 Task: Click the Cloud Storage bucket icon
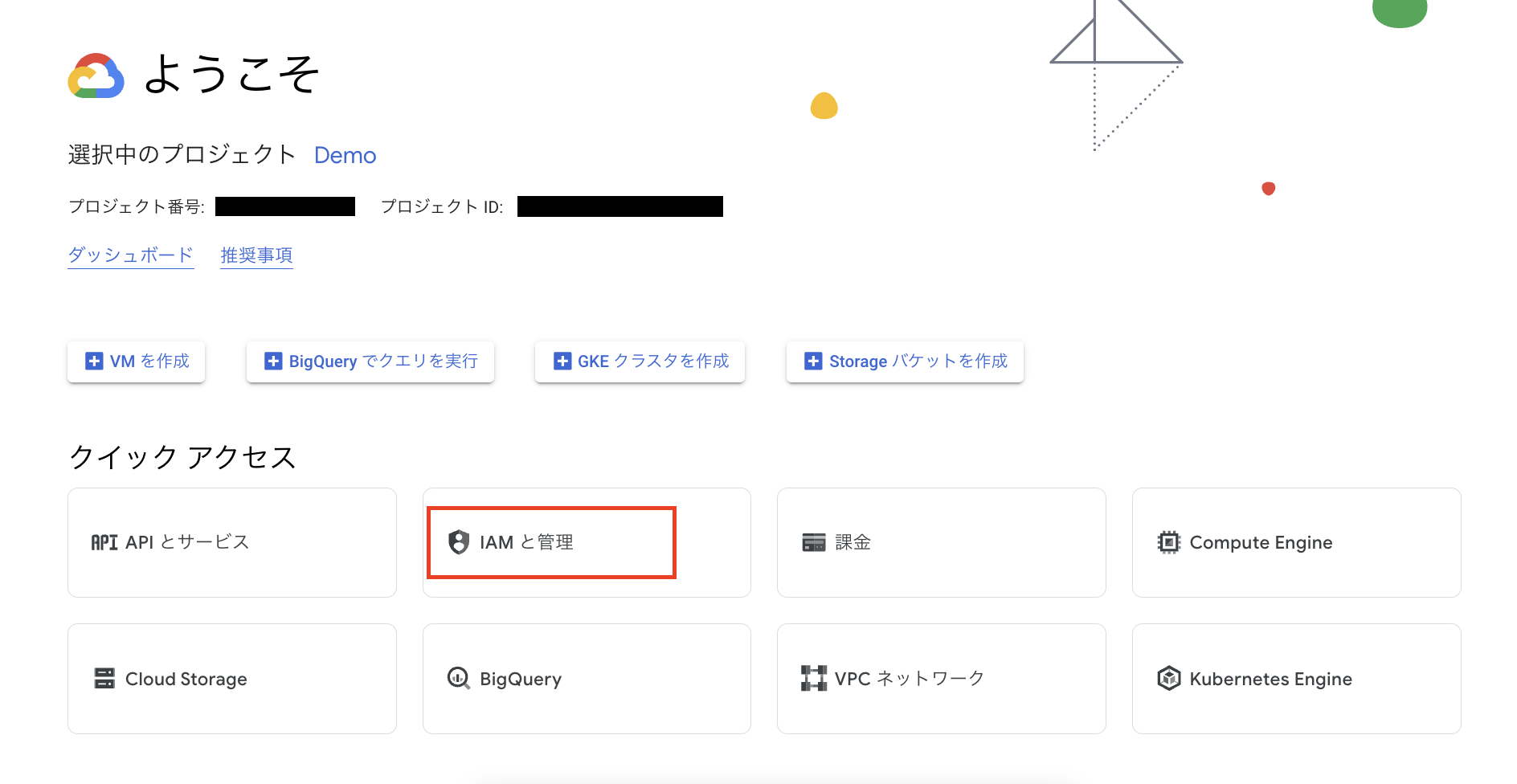coord(104,678)
